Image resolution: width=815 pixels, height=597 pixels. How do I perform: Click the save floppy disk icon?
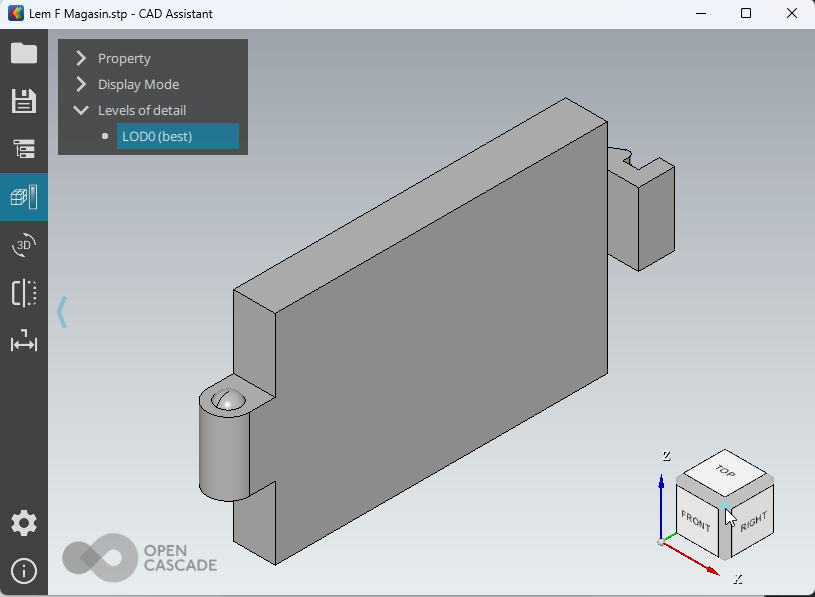coord(23,101)
